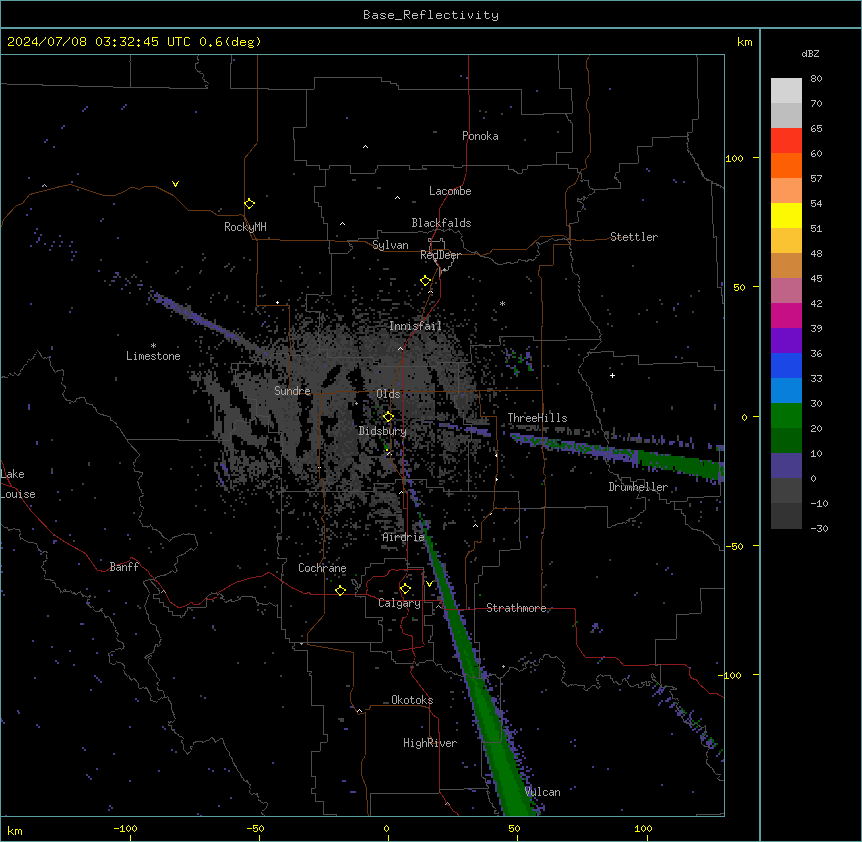The height and width of the screenshot is (842, 862).
Task: Select the slate purple 10 dBZ legend swatch
Action: pos(786,466)
